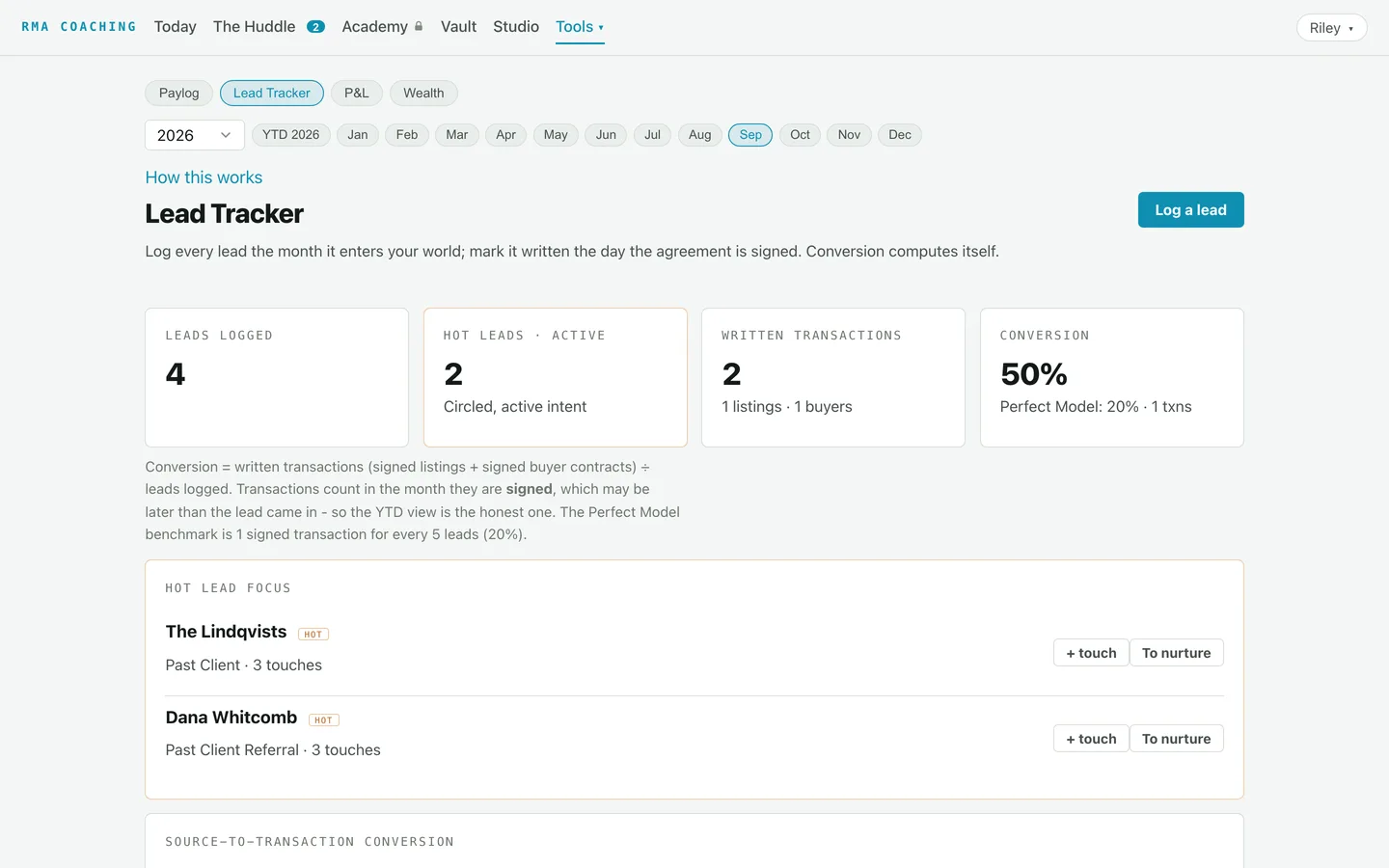Switch to the Nov month pill
Viewport: 1389px width, 868px height.
[849, 135]
